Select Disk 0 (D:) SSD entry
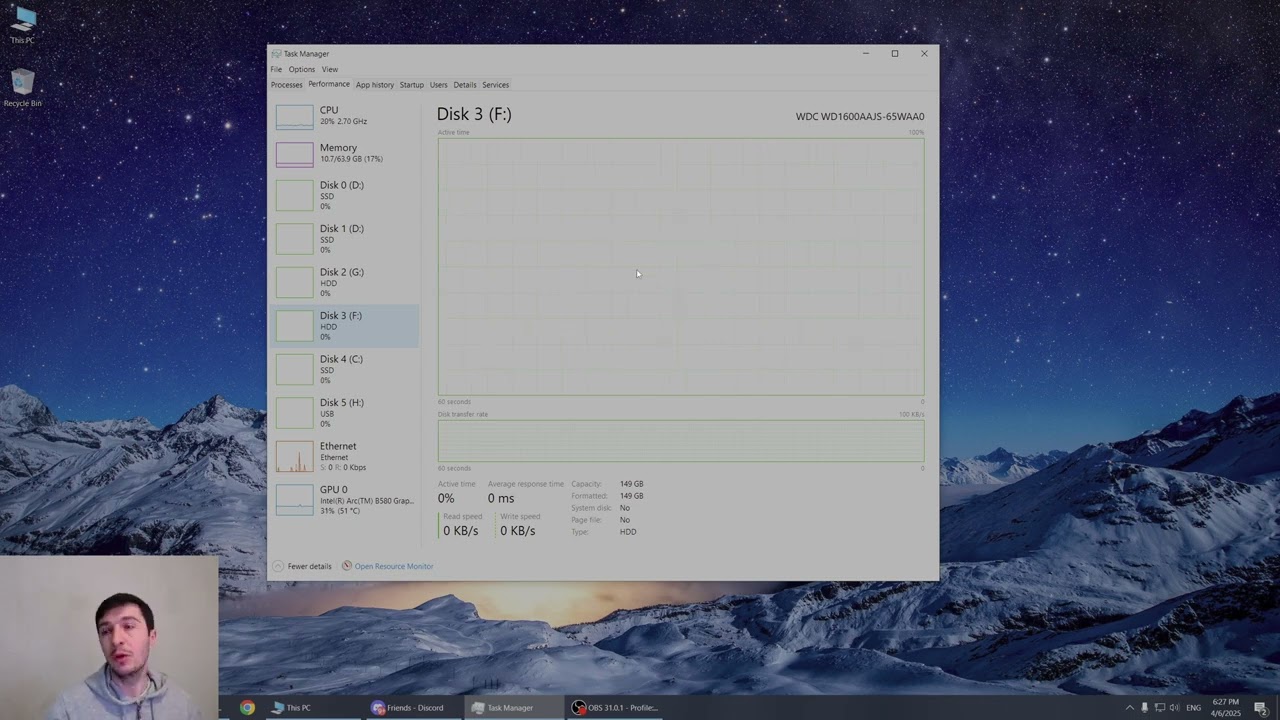 (345, 195)
